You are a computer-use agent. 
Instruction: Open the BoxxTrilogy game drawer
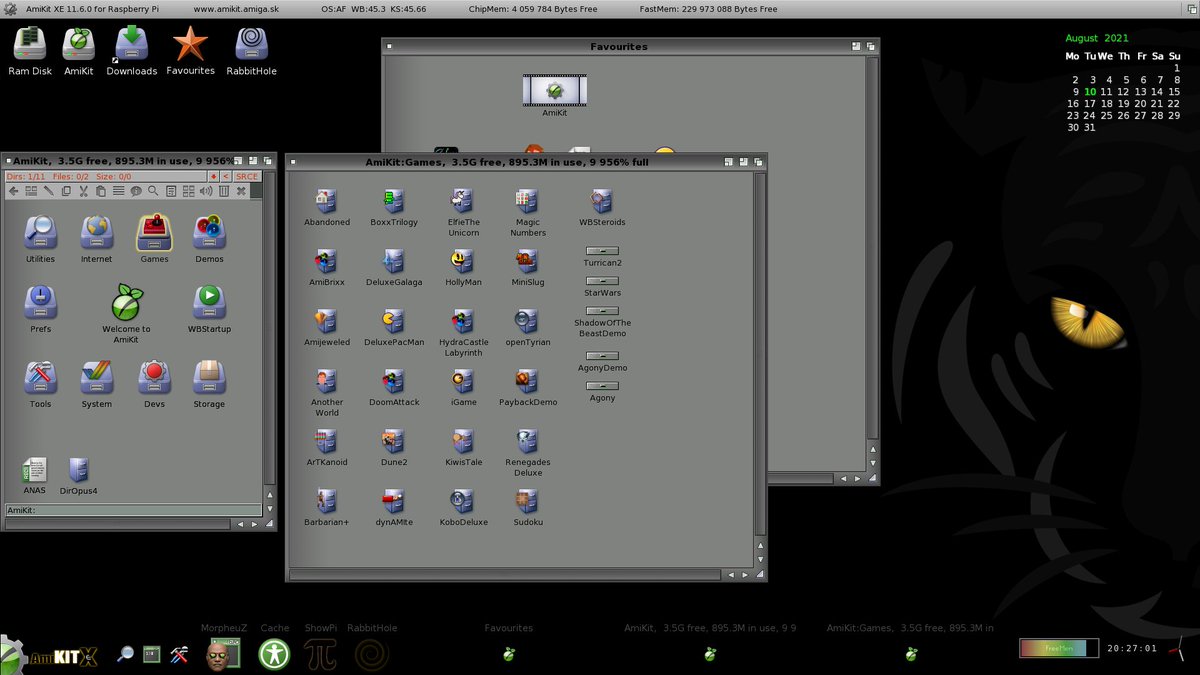coord(394,207)
